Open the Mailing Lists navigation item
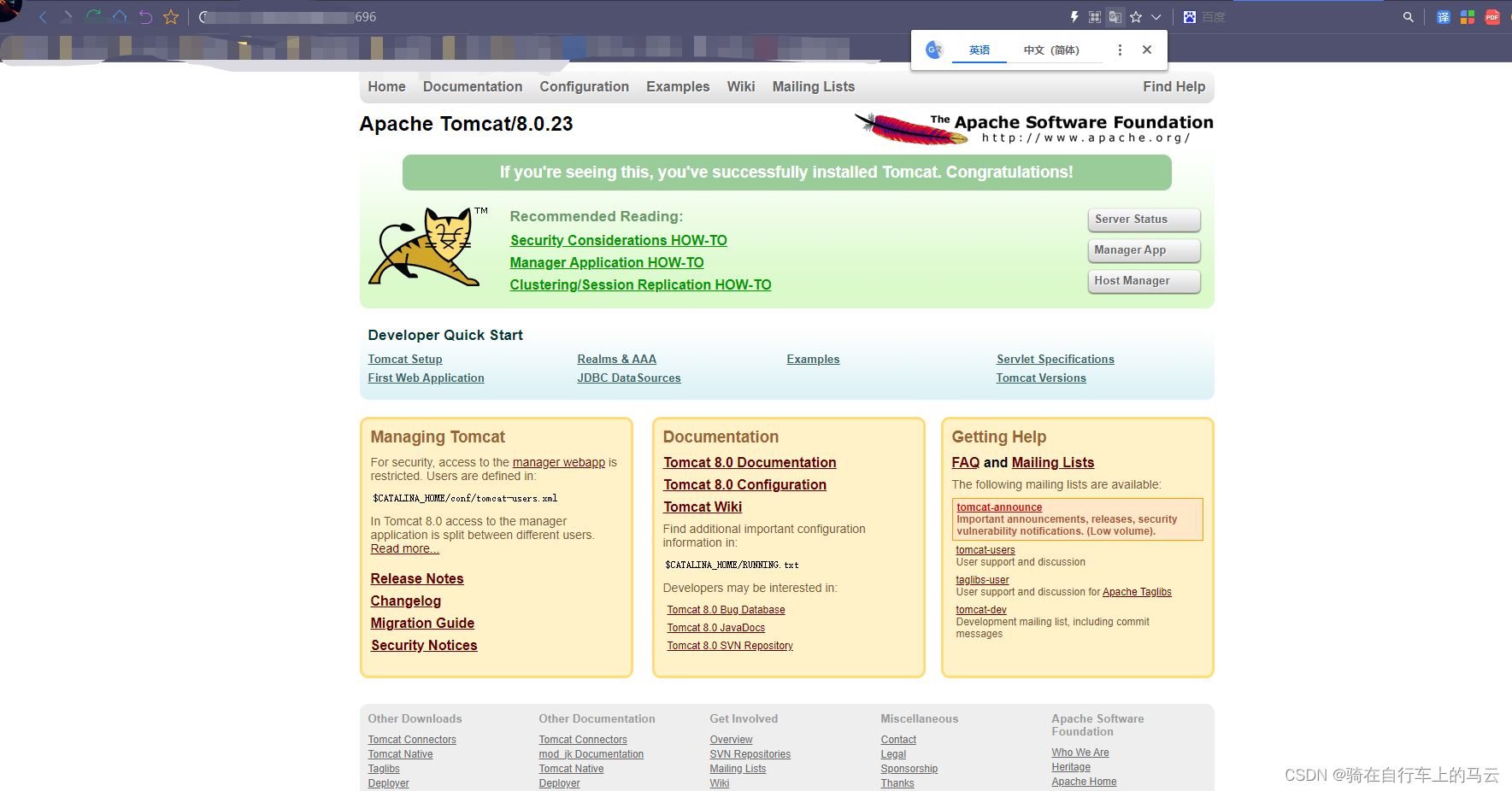Image resolution: width=1512 pixels, height=791 pixels. click(x=814, y=86)
